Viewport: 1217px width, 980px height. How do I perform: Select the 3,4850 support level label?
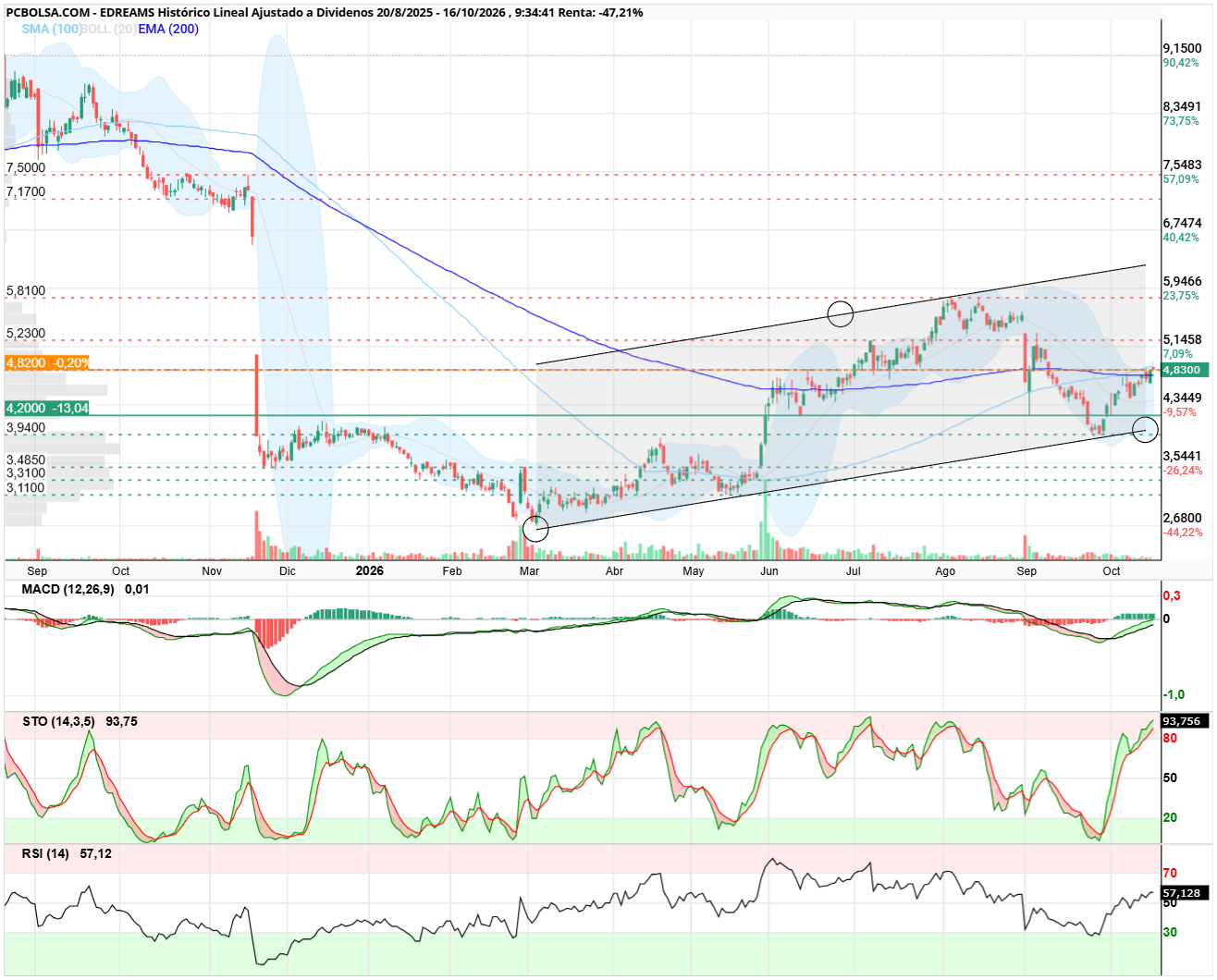[x=26, y=460]
